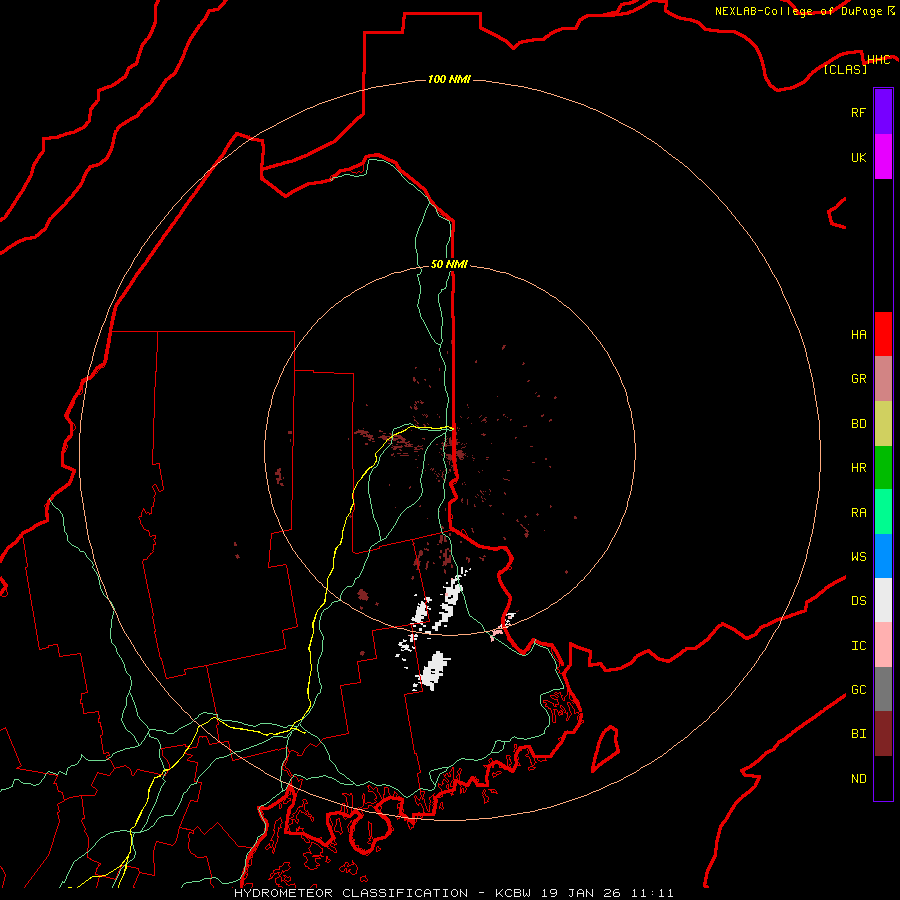Click the 11:11 time stamp
This screenshot has height=900, width=900.
coord(652,893)
